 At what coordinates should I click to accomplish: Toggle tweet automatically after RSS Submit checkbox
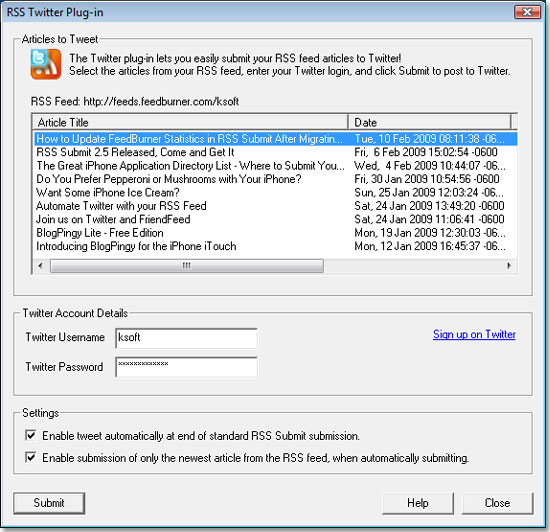(x=31, y=436)
